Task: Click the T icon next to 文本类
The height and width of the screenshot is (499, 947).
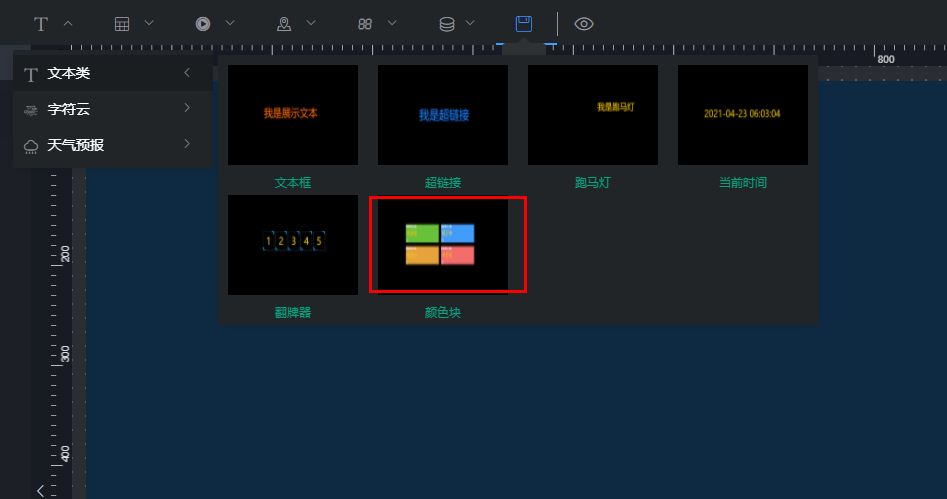Action: 31,75
